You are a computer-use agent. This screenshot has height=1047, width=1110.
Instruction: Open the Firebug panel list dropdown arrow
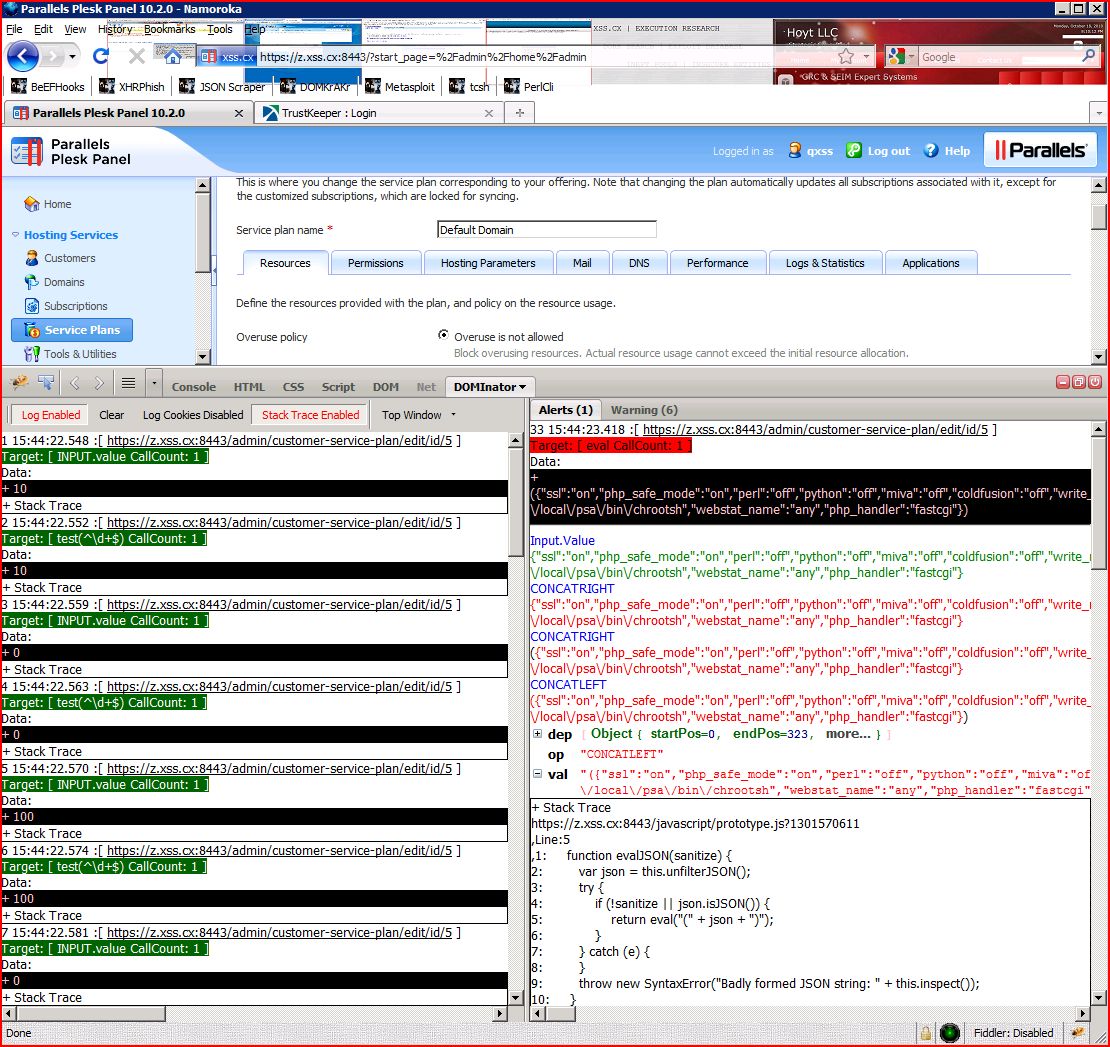coord(154,383)
